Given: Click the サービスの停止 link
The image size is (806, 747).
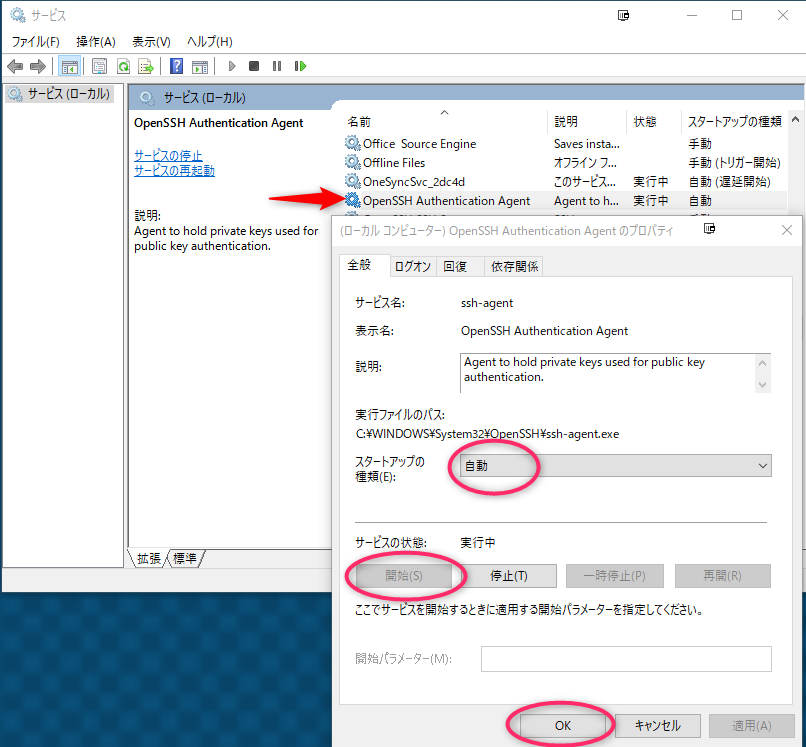Looking at the screenshot, I should [x=168, y=155].
